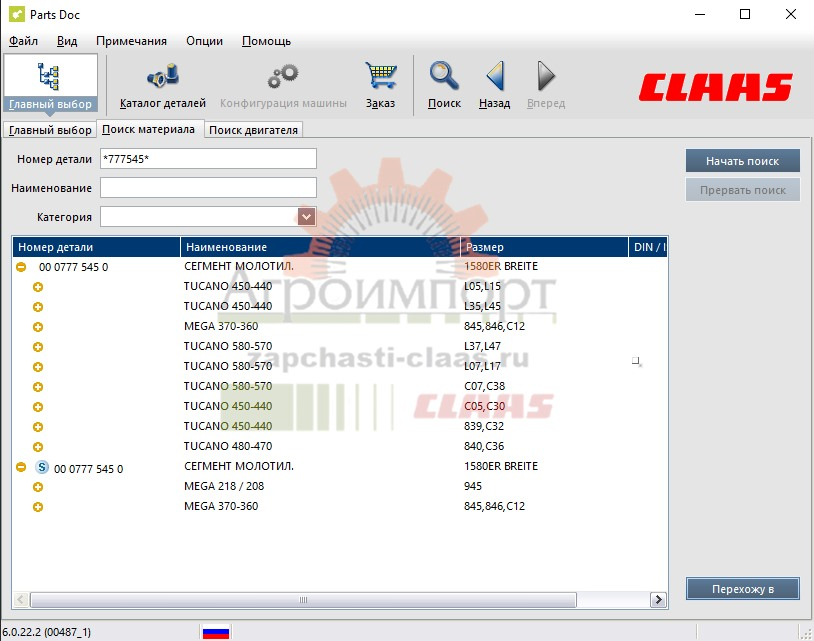Click the scroll right arrow
This screenshot has height=641, width=814.
pos(658,600)
